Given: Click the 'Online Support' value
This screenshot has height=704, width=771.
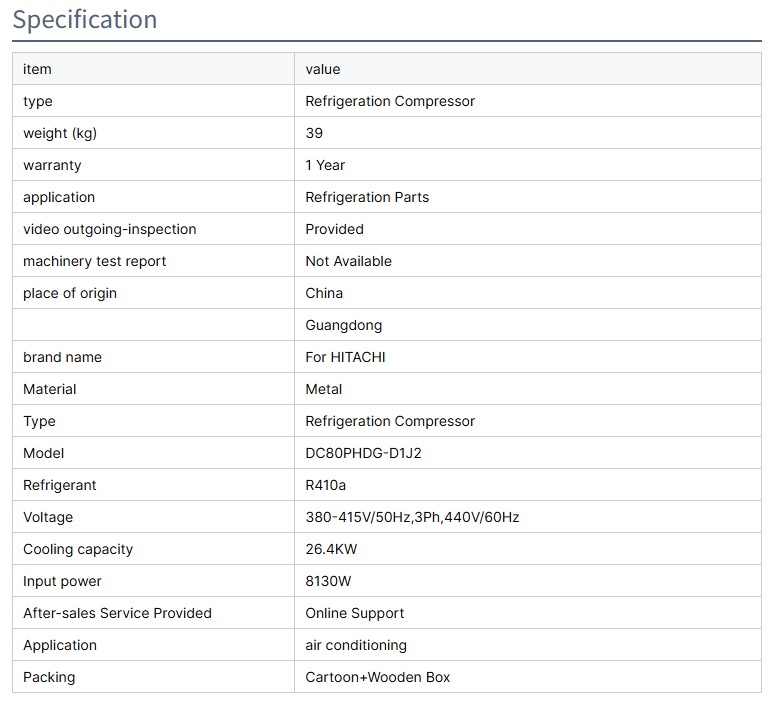Looking at the screenshot, I should (355, 613).
